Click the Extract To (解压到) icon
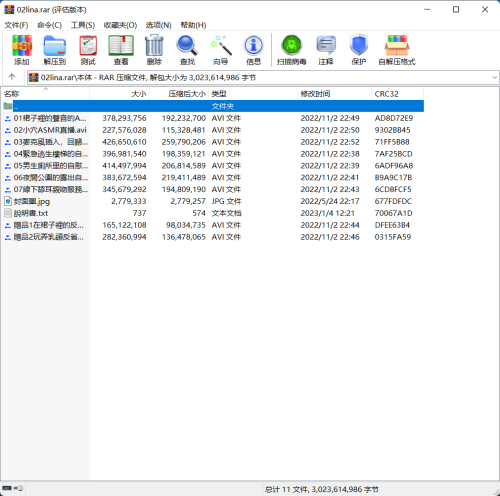 tap(55, 50)
